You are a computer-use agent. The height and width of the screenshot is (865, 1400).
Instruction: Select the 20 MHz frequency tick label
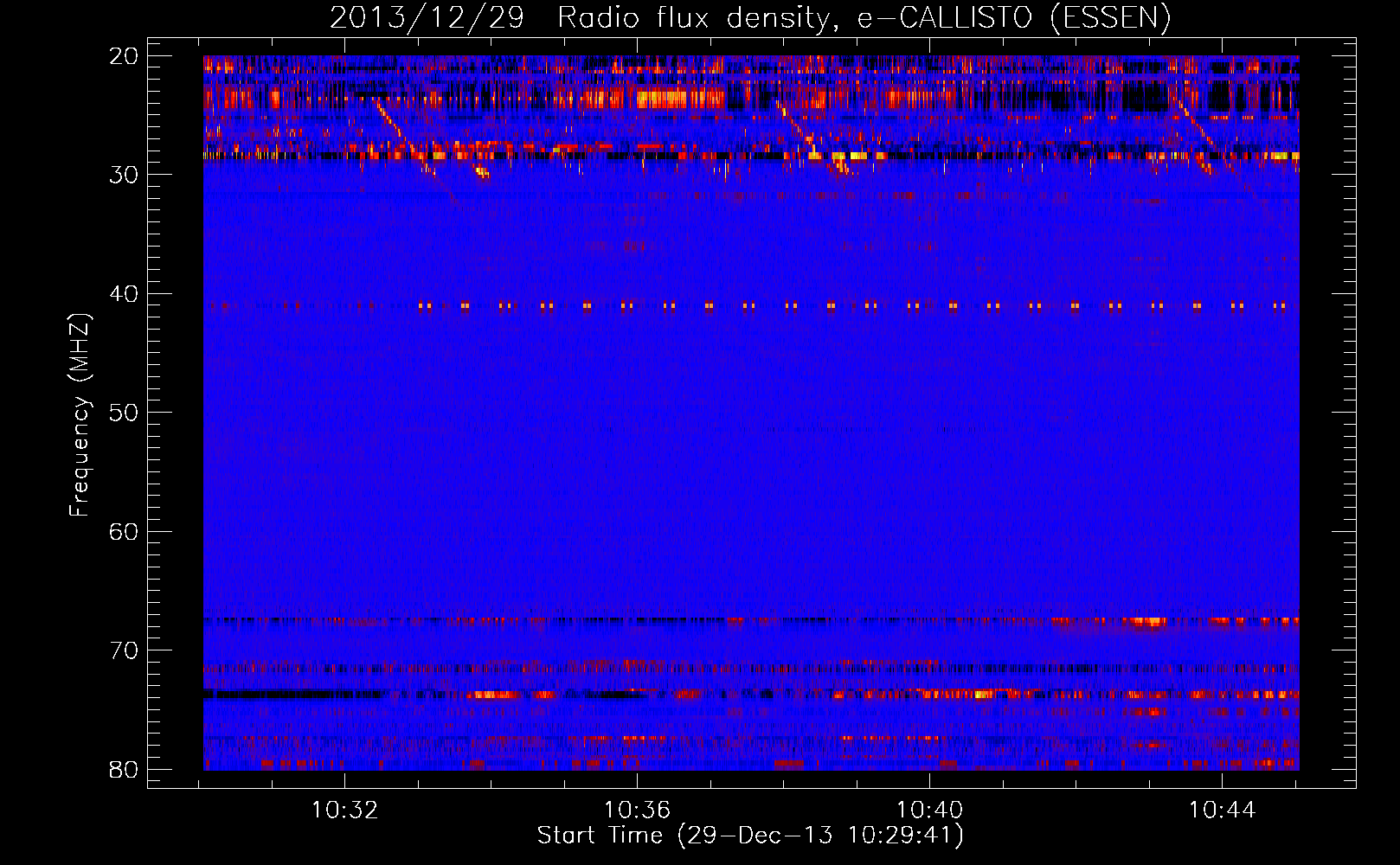pos(125,55)
